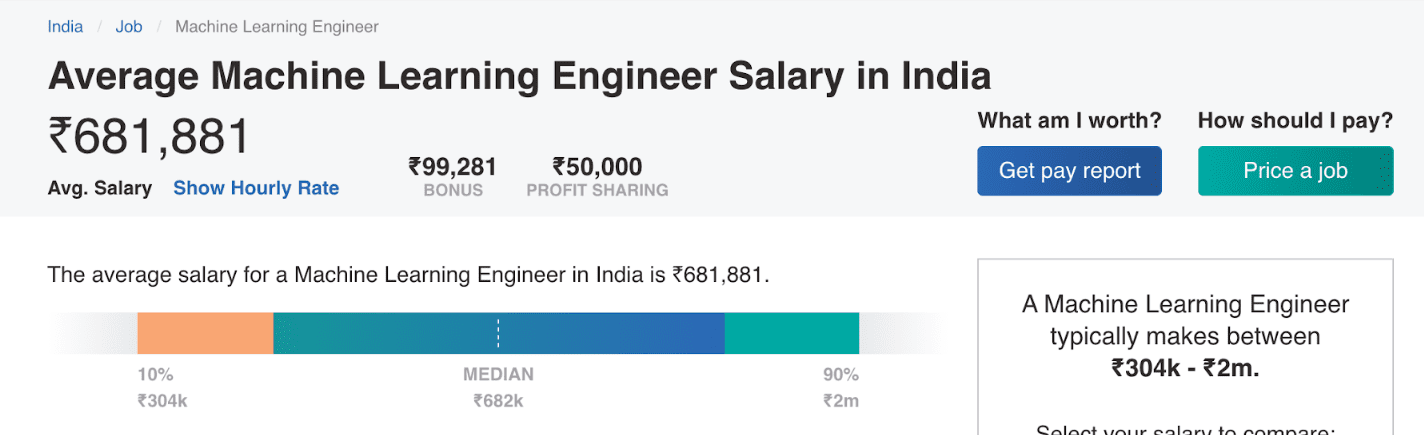Click the dashed median marker line
The width and height of the screenshot is (1424, 435).
[498, 333]
